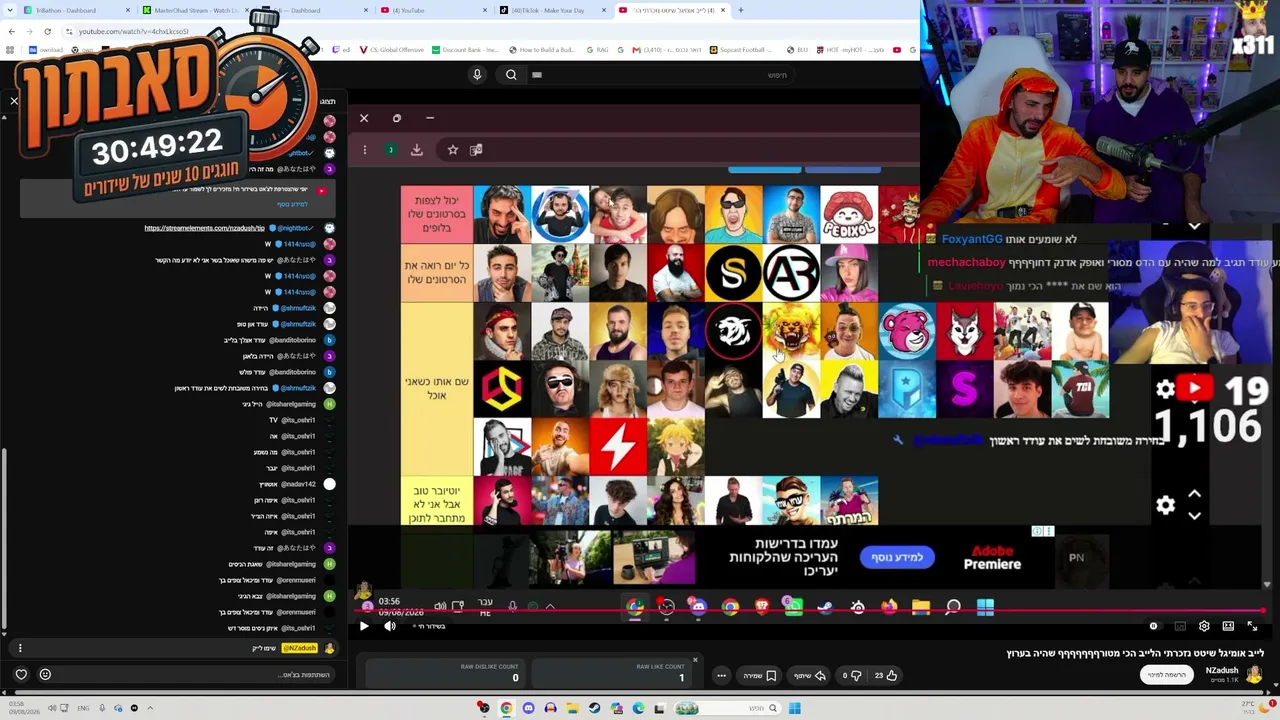Open Chrome from the Windows taskbar
The height and width of the screenshot is (720, 1280).
coord(506,708)
